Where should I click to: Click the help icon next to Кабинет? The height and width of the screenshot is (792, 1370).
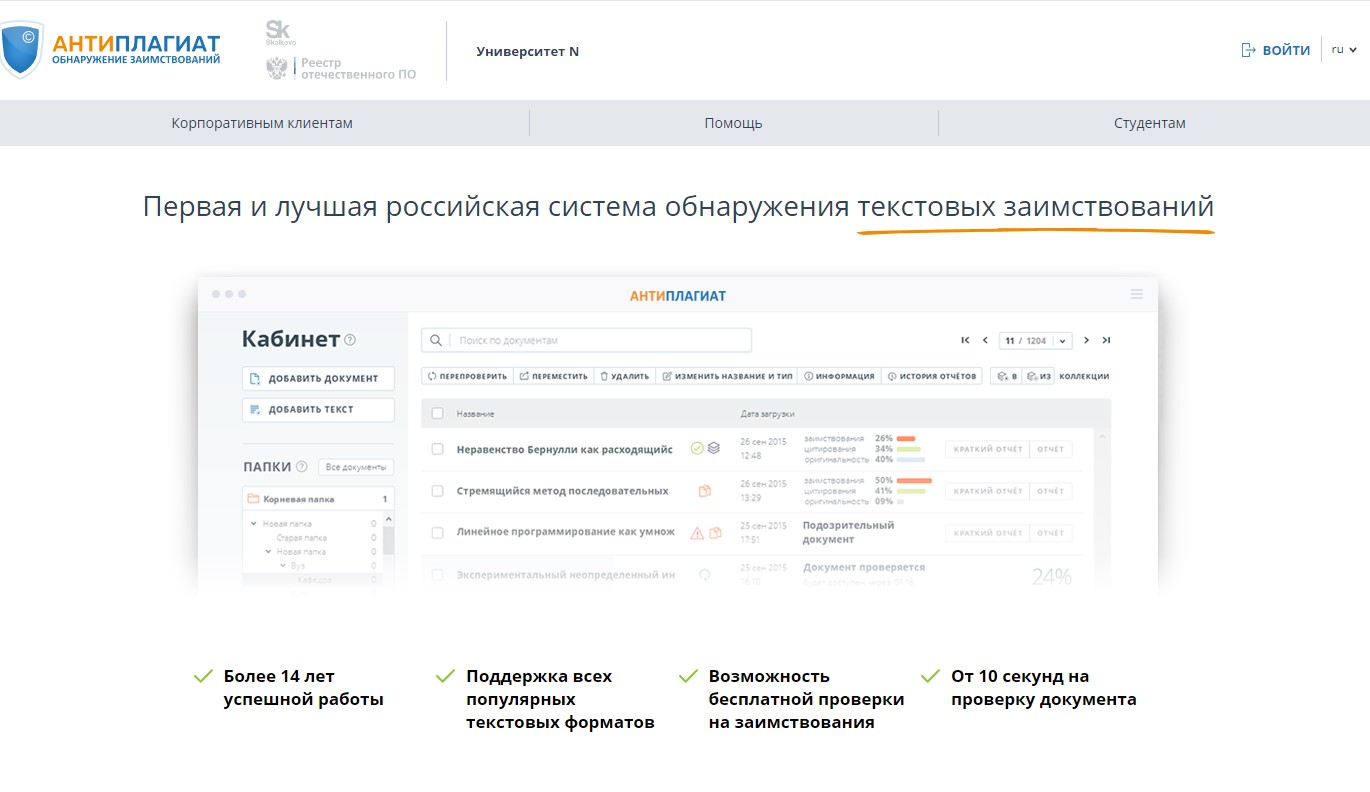[x=350, y=340]
